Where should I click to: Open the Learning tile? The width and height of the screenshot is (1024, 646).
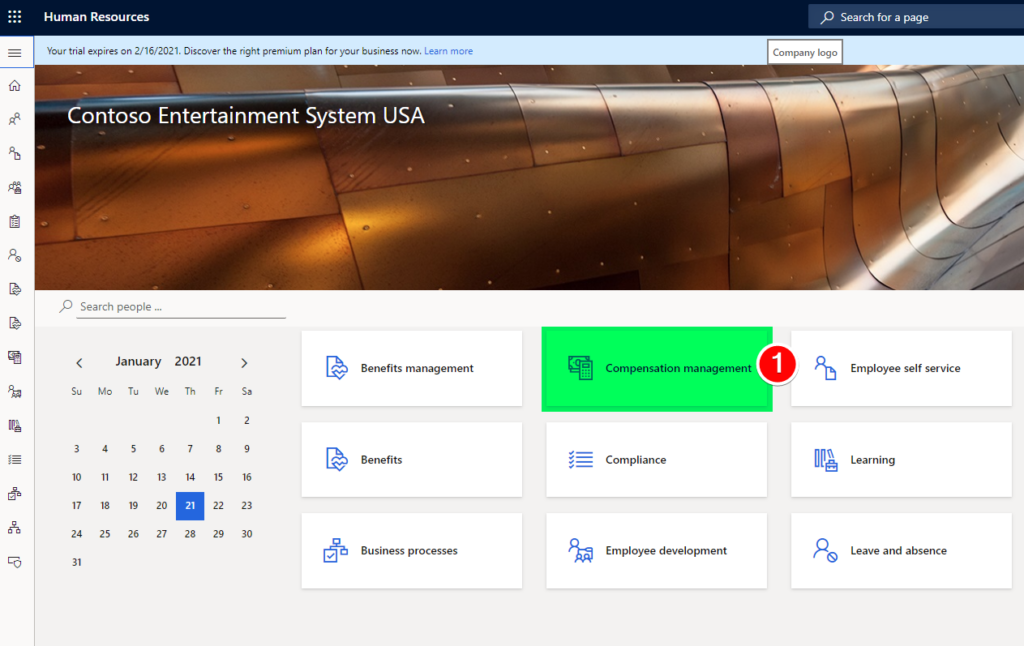pyautogui.click(x=901, y=460)
